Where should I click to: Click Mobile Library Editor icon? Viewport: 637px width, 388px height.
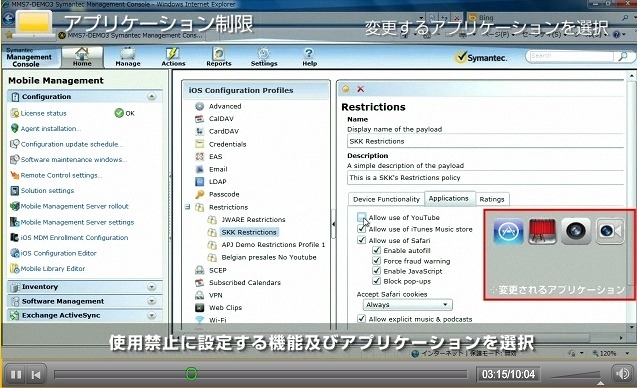pyautogui.click(x=15, y=269)
